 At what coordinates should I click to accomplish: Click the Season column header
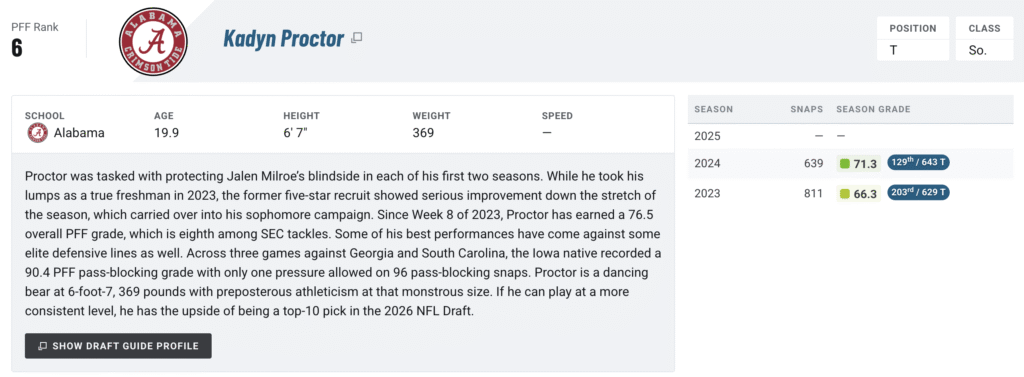pyautogui.click(x=713, y=109)
